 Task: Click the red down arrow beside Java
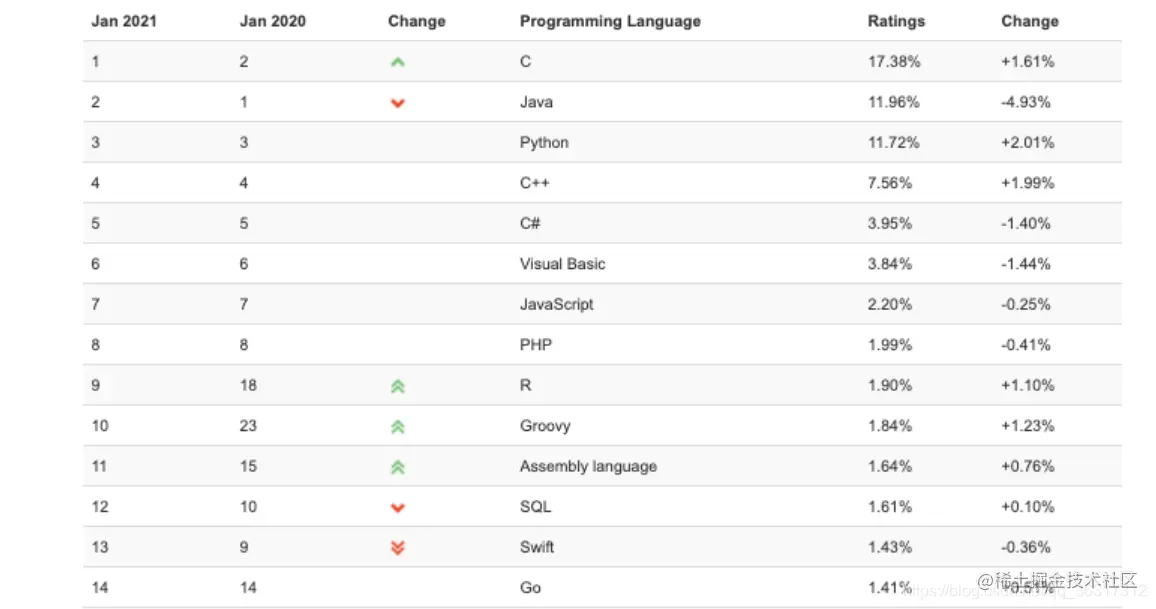397,103
